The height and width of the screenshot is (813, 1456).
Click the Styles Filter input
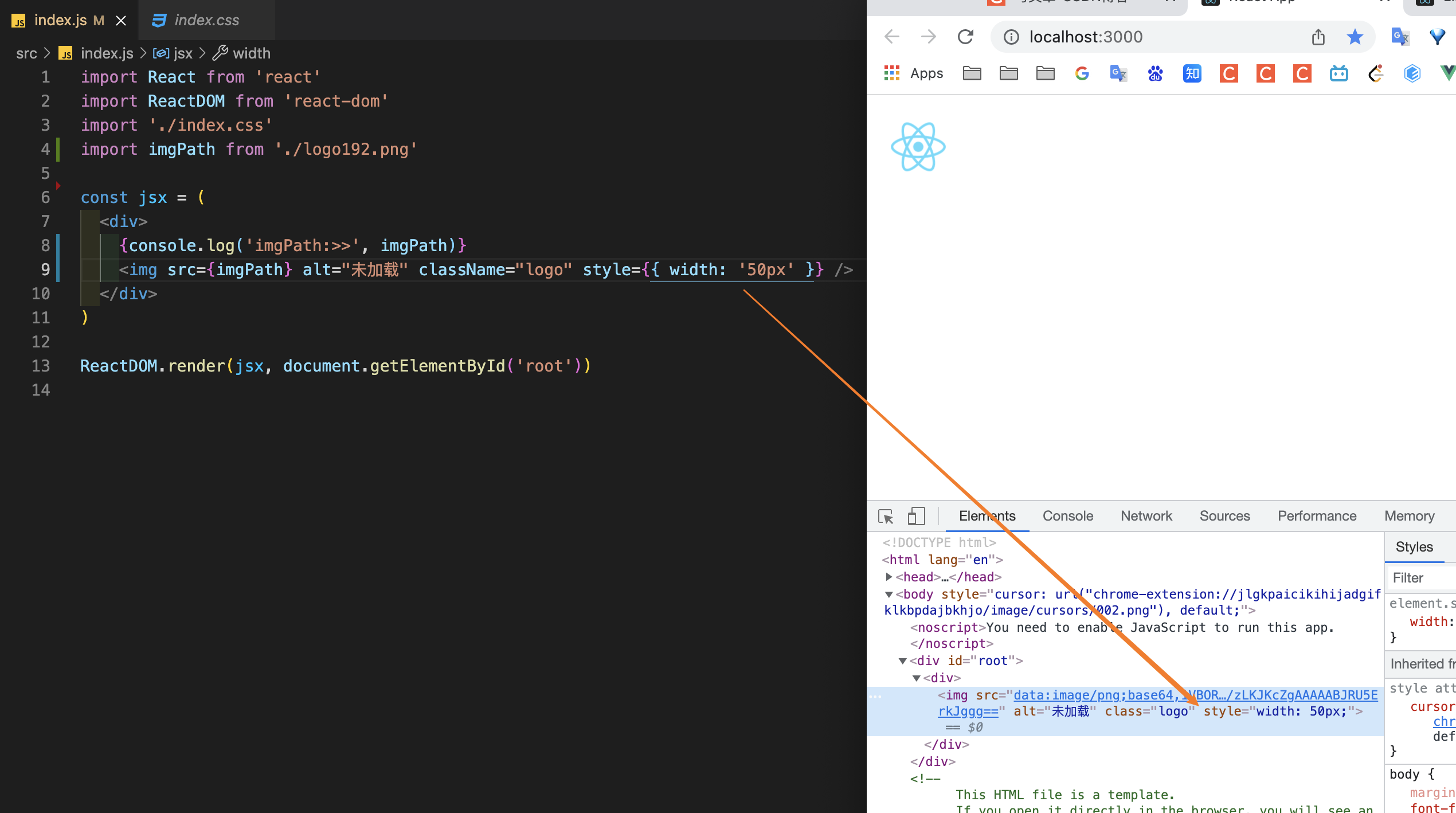pyautogui.click(x=1422, y=578)
